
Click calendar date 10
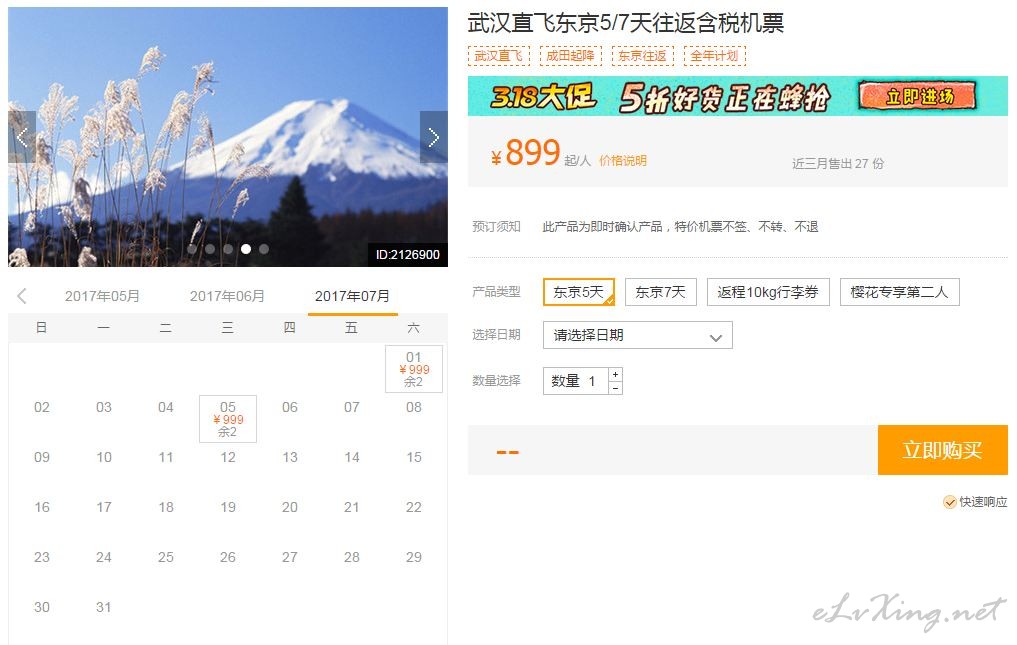coord(104,457)
